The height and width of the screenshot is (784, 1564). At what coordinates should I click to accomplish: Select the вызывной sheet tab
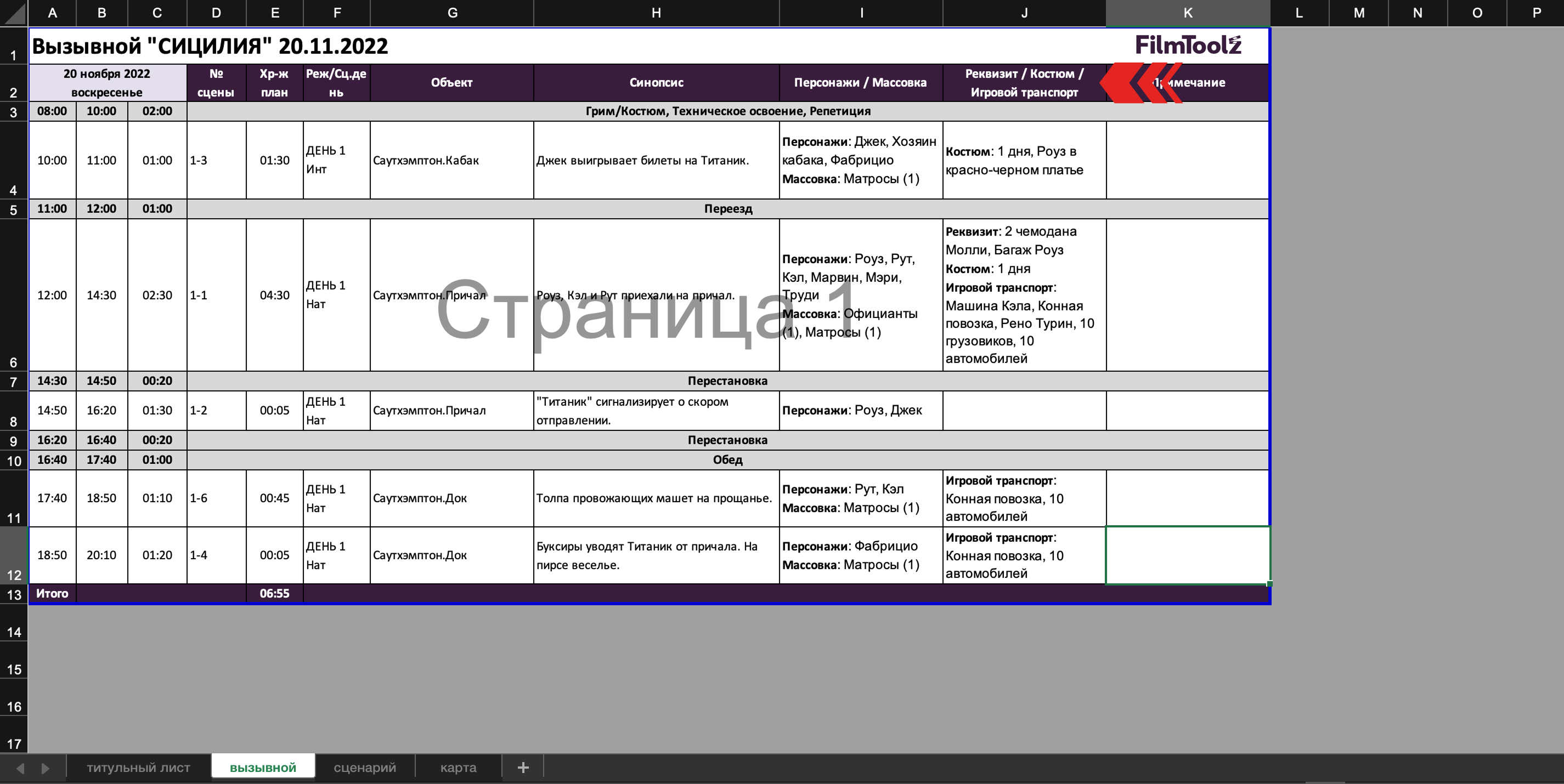263,768
